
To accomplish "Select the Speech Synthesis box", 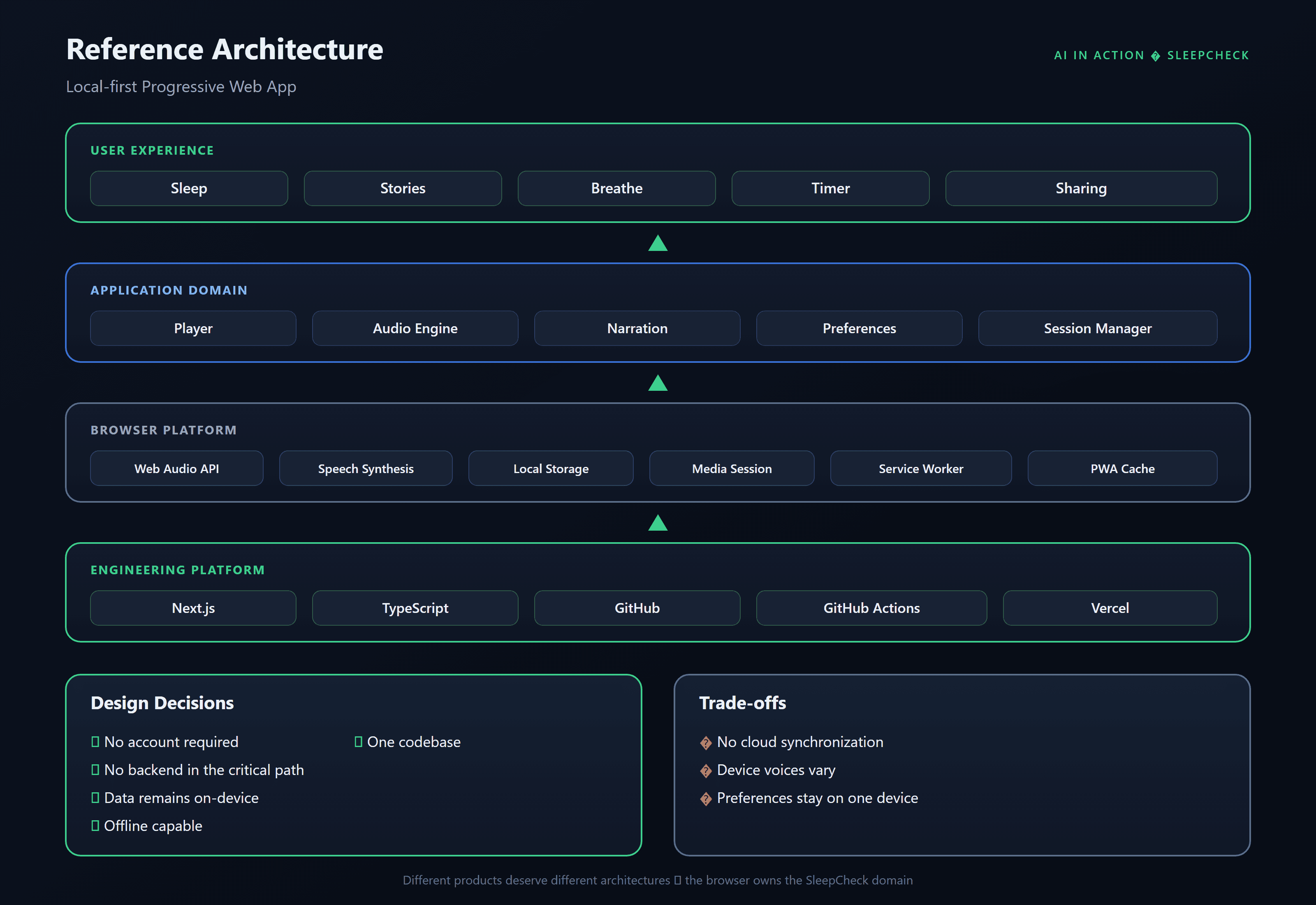I will tap(366, 469).
